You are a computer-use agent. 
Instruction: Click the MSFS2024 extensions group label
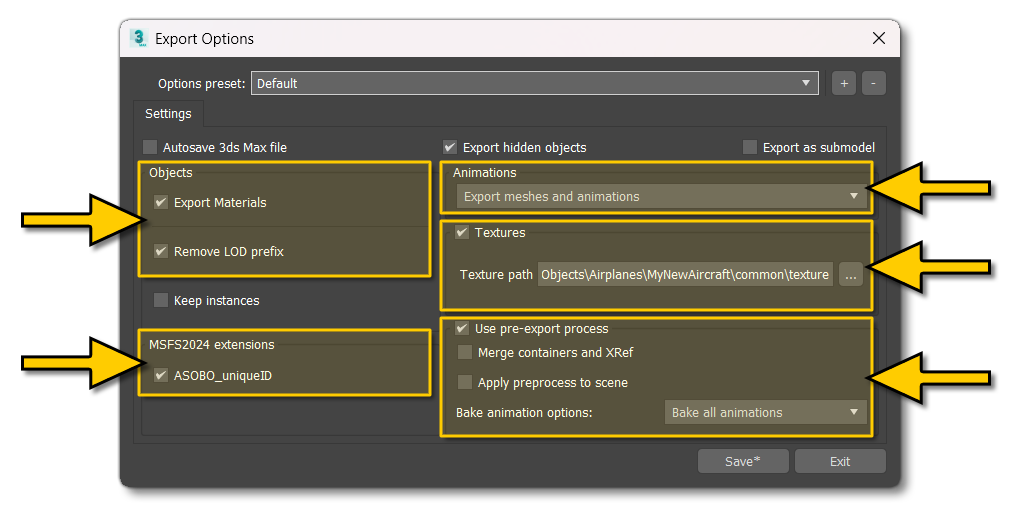point(211,344)
